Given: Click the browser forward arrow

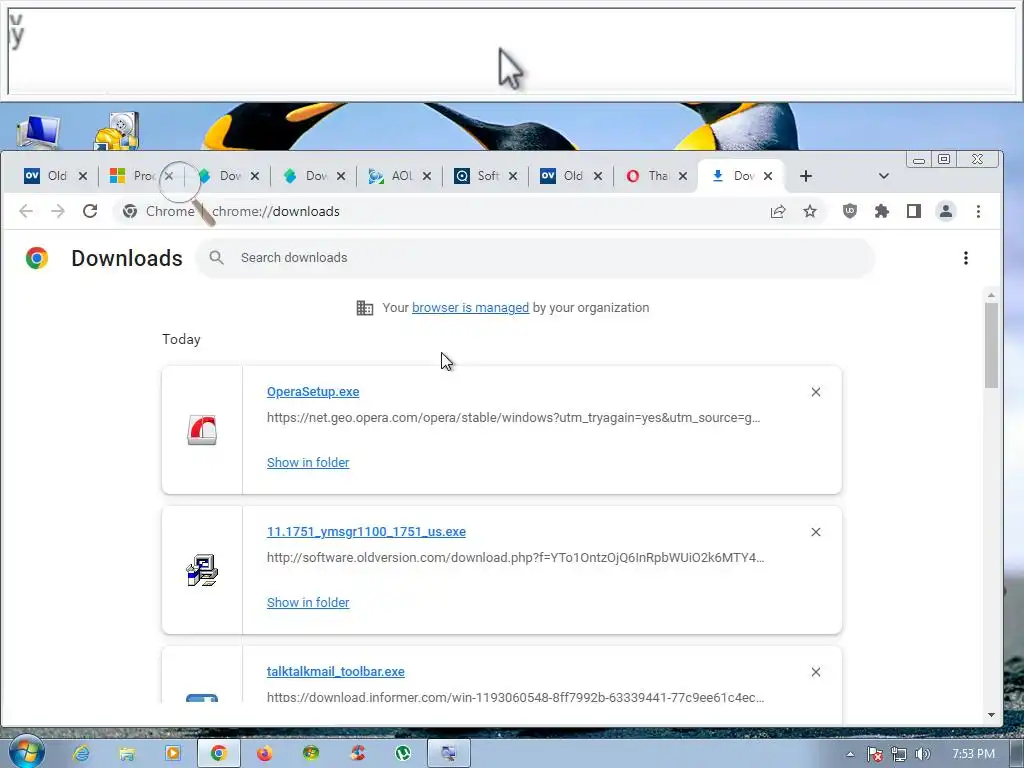Looking at the screenshot, I should tap(58, 211).
